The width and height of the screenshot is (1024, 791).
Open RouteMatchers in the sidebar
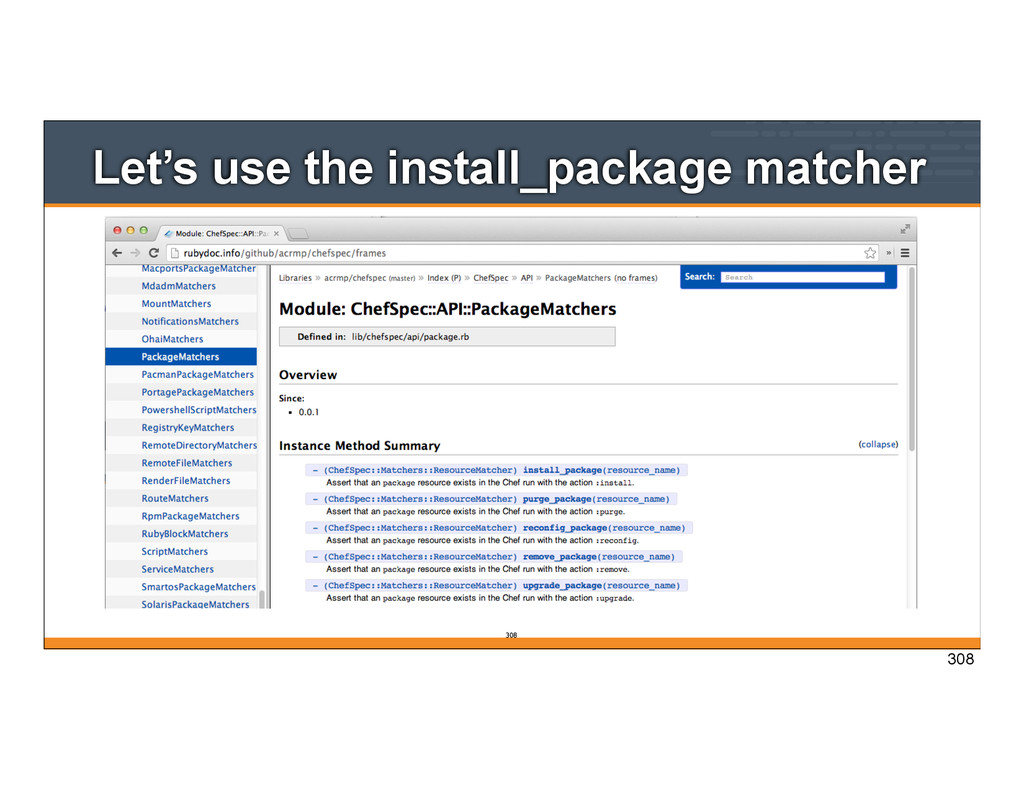175,498
